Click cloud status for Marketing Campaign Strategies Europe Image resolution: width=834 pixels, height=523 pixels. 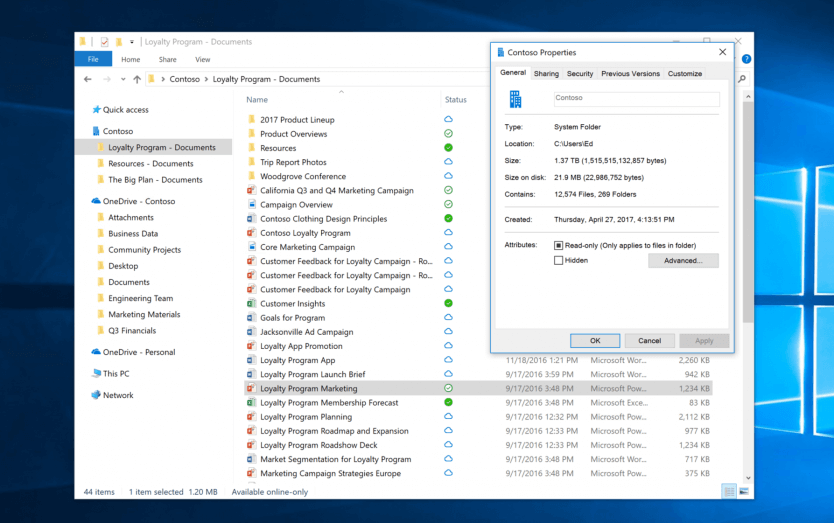coord(448,473)
